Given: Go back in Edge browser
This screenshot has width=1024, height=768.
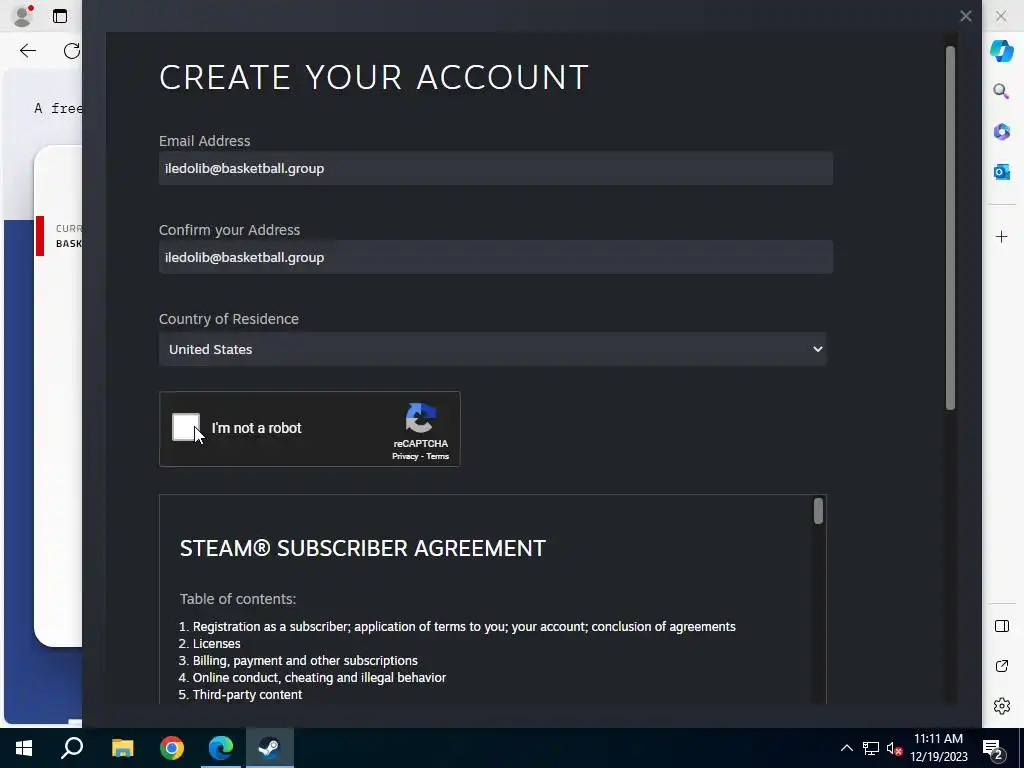Looking at the screenshot, I should [27, 50].
